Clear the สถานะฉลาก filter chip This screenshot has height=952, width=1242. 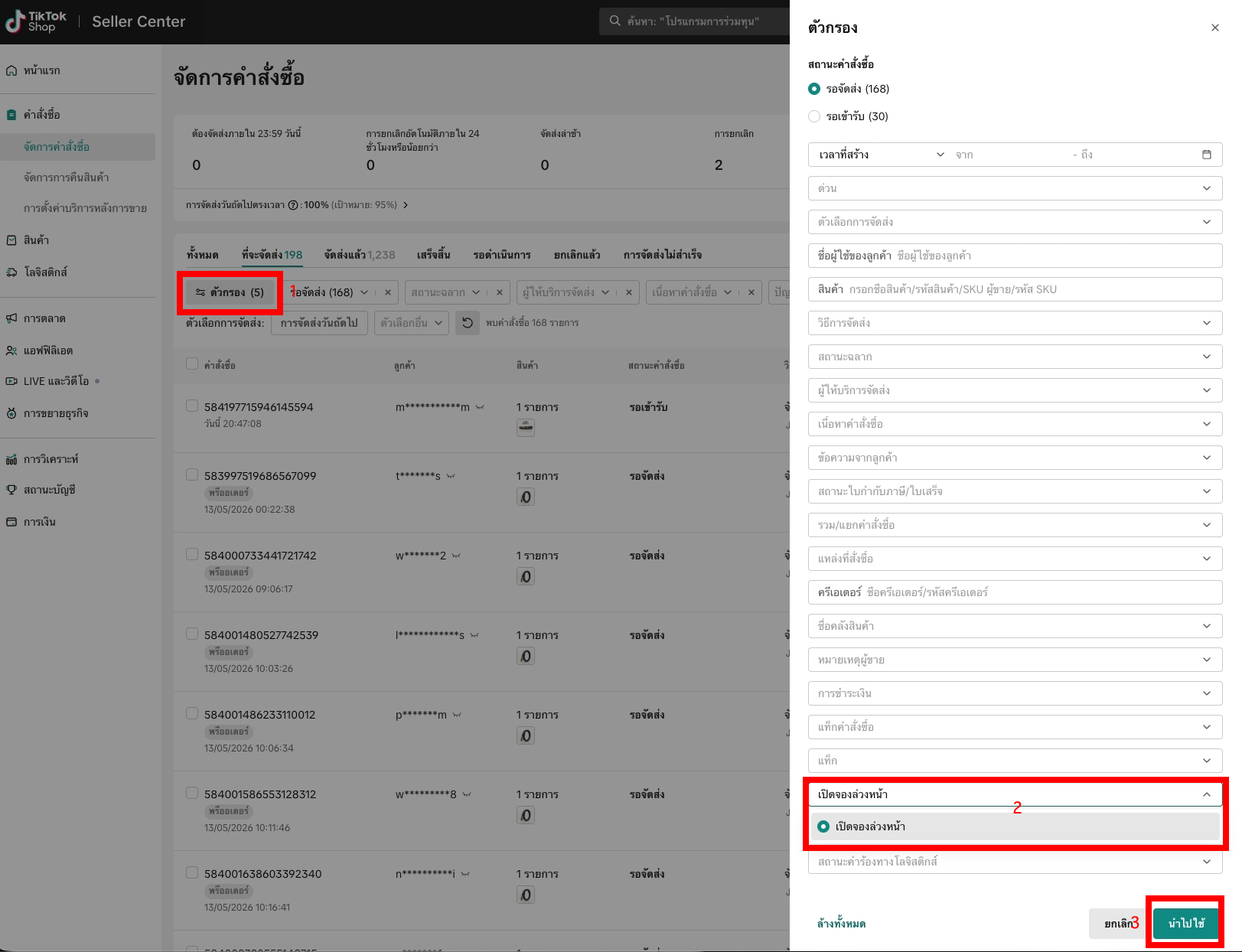click(499, 292)
